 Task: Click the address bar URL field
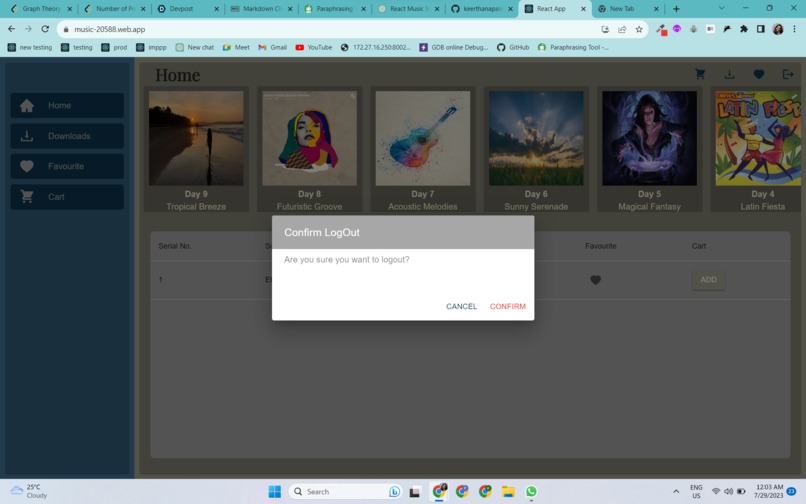point(329,29)
